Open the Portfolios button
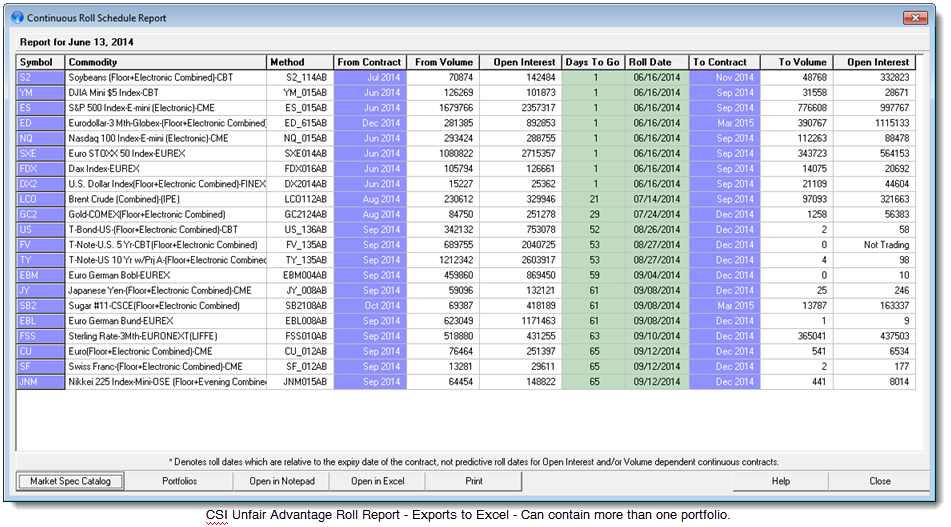The width and height of the screenshot is (951, 527). pos(180,481)
